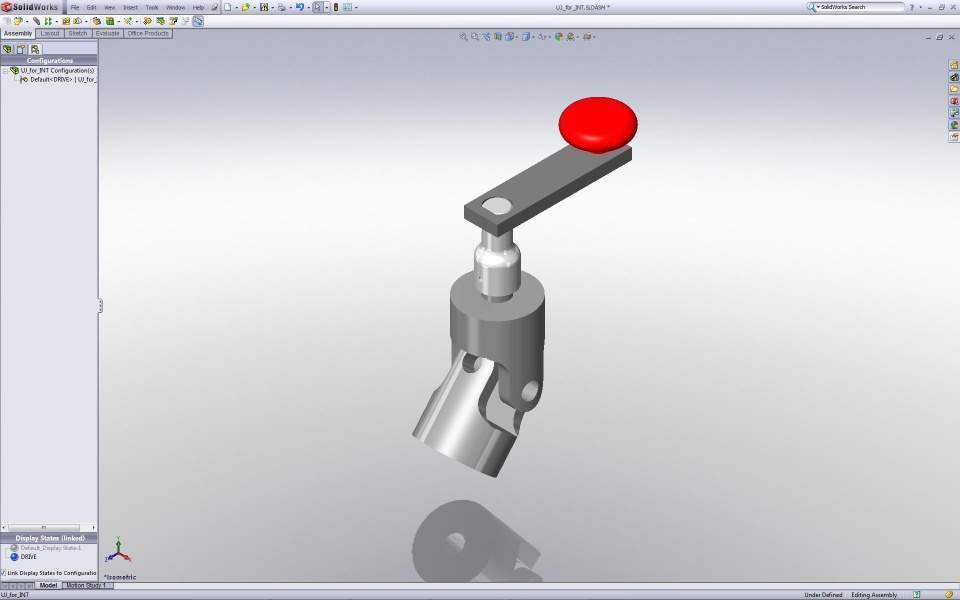Click the Edit Appearance color sphere icon
This screenshot has height=600, width=960.
coord(558,37)
